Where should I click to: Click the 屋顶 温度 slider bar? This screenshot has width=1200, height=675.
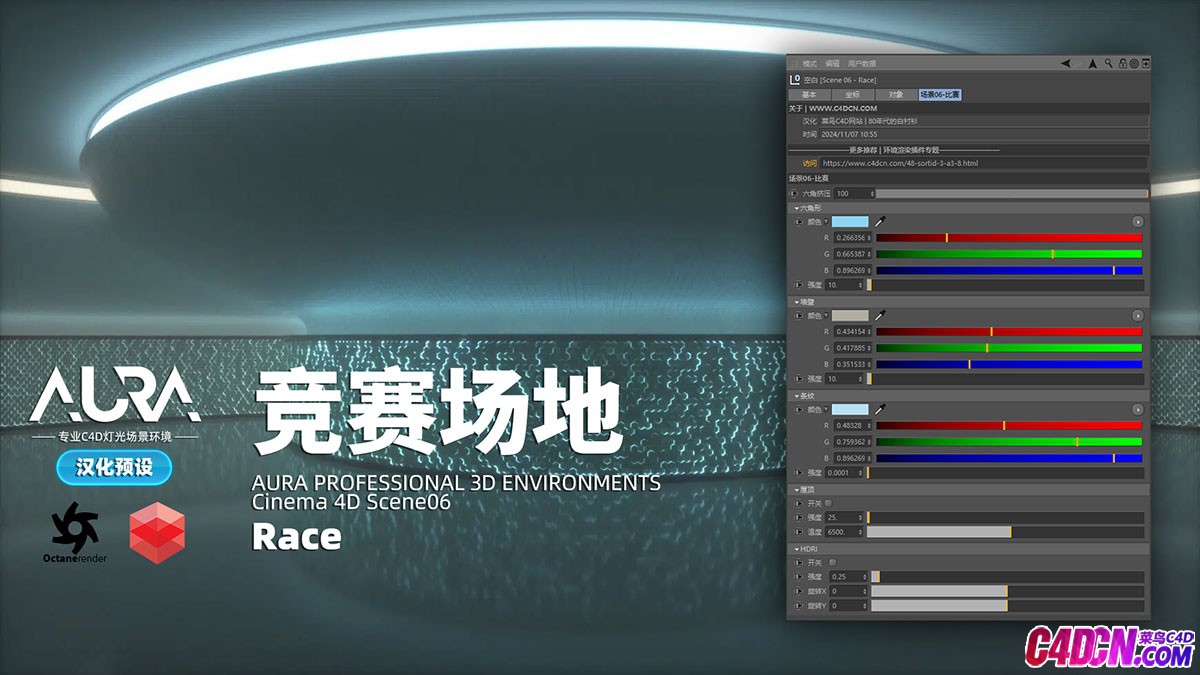click(x=1005, y=532)
